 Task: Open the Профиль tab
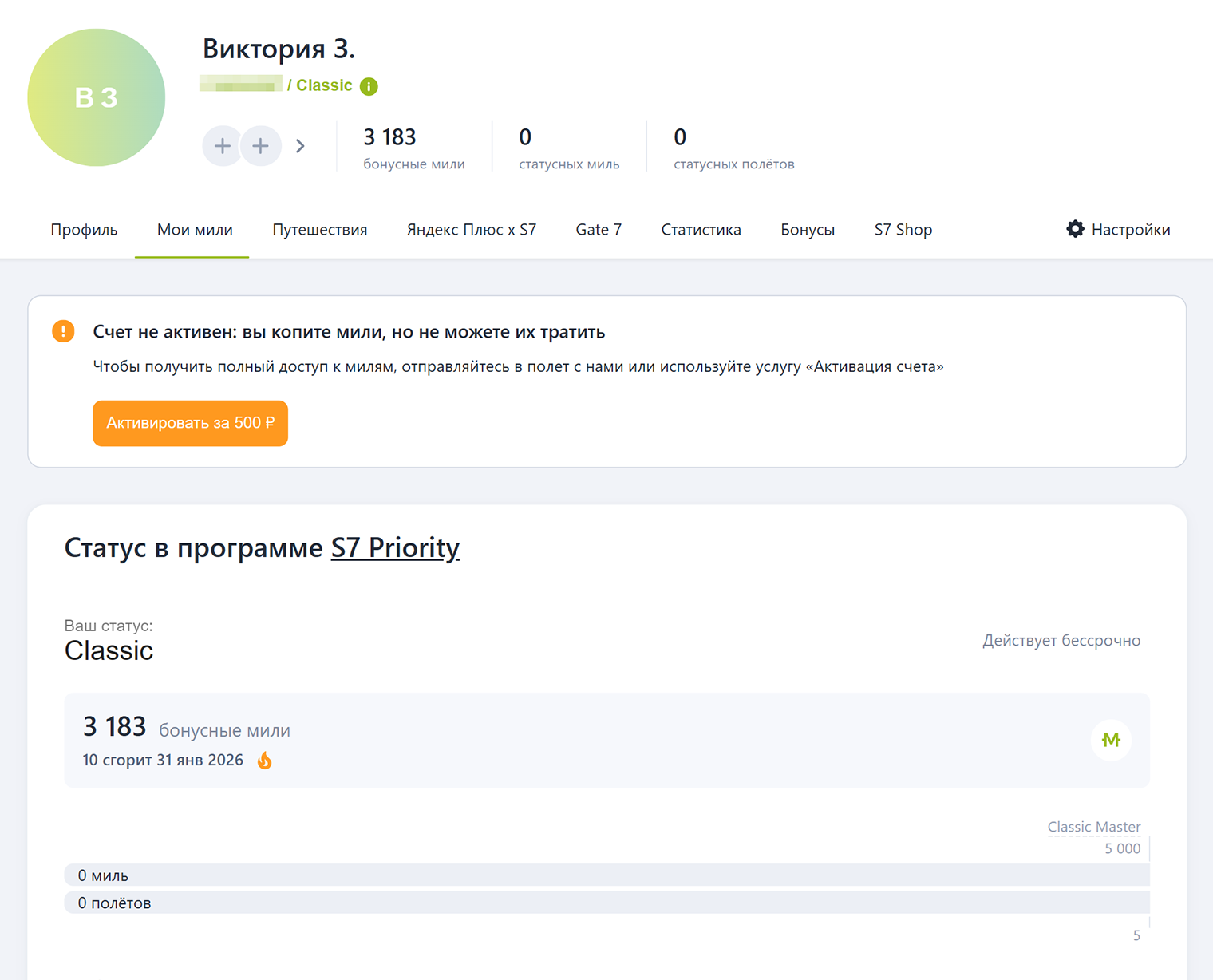pos(84,230)
